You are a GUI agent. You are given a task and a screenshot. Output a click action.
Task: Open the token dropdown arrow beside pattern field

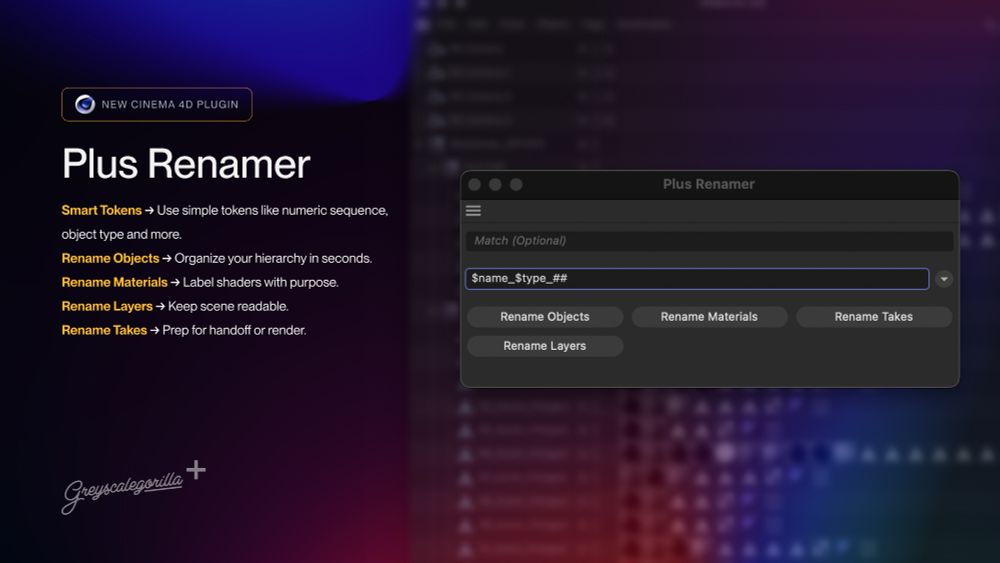(x=944, y=279)
